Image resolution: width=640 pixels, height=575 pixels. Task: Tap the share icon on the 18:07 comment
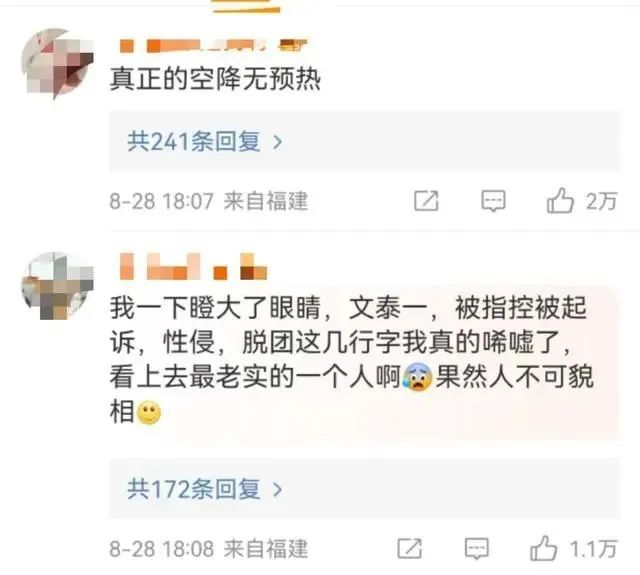click(x=426, y=201)
